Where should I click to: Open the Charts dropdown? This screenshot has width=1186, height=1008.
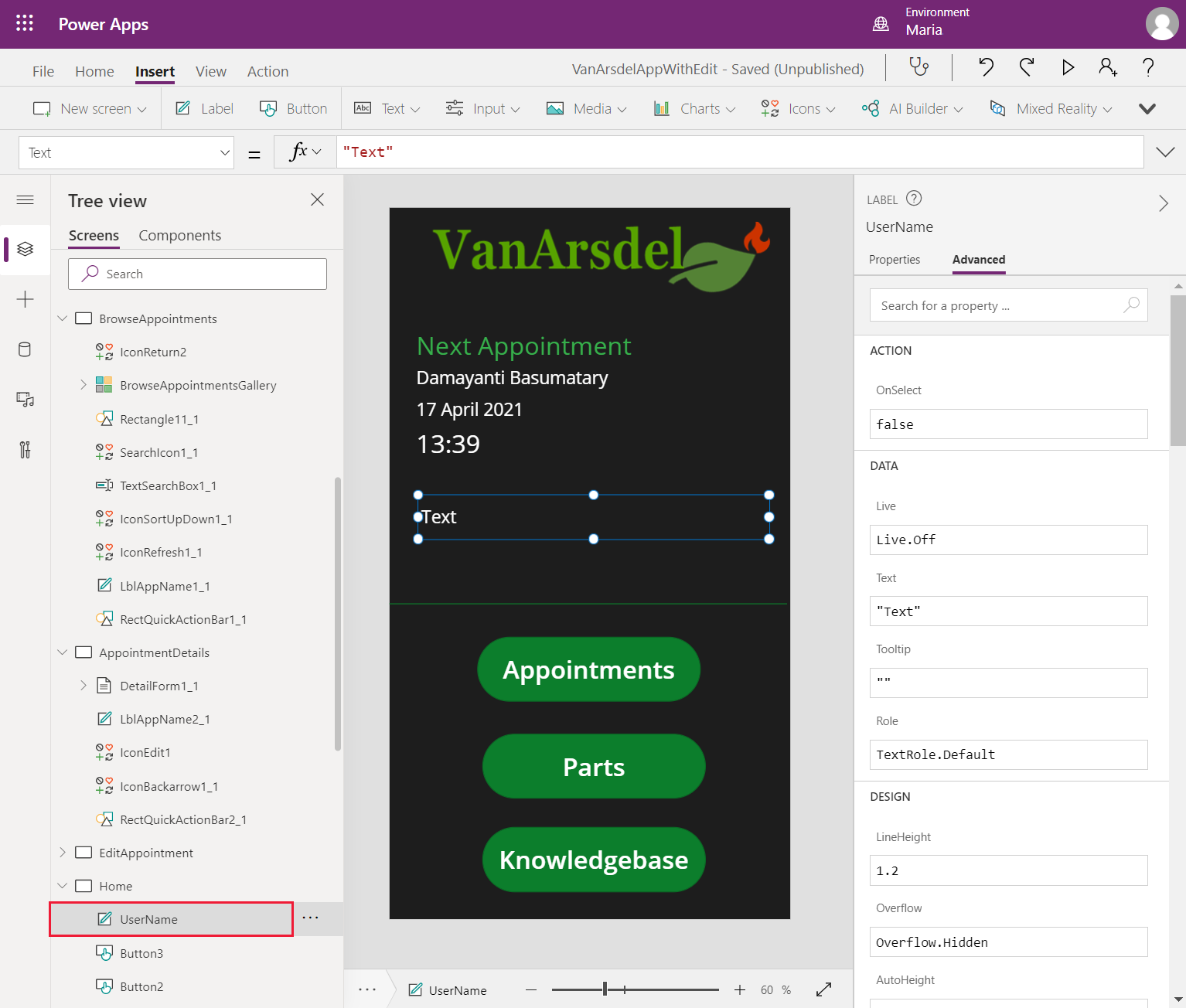pyautogui.click(x=694, y=108)
